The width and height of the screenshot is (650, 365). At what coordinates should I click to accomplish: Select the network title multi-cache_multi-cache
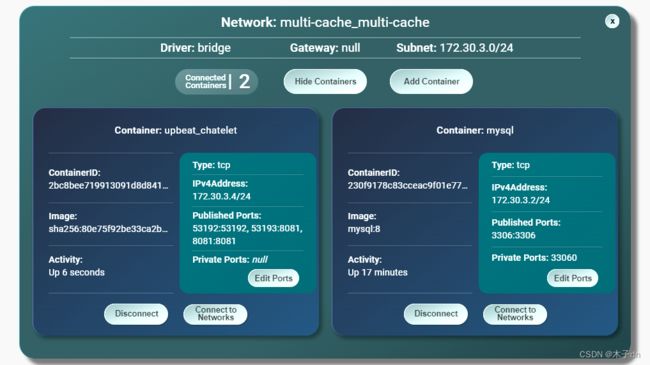point(354,22)
